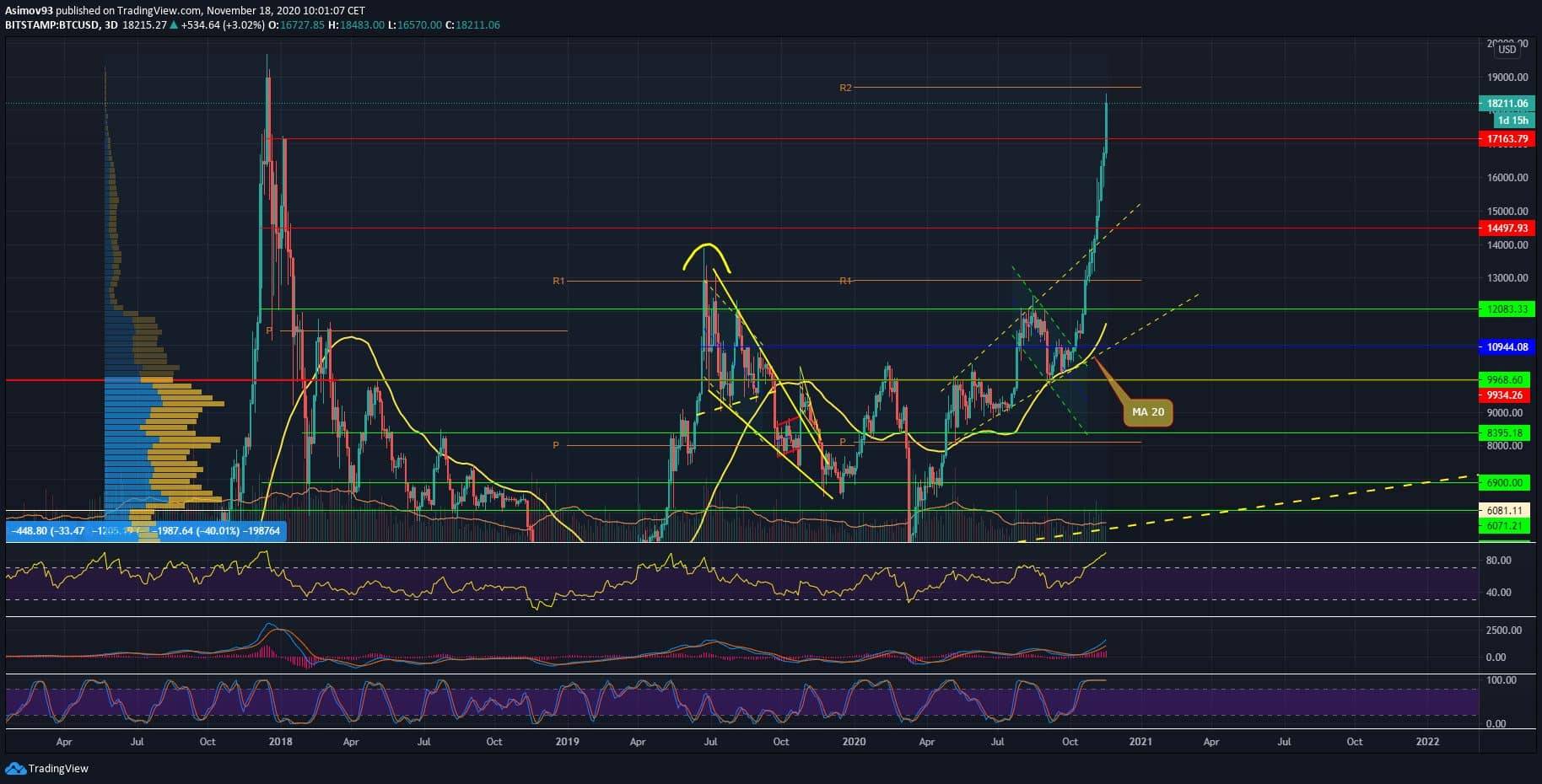1542x784 pixels.
Task: Select the 2020 year label on the time axis
Action: pos(854,742)
